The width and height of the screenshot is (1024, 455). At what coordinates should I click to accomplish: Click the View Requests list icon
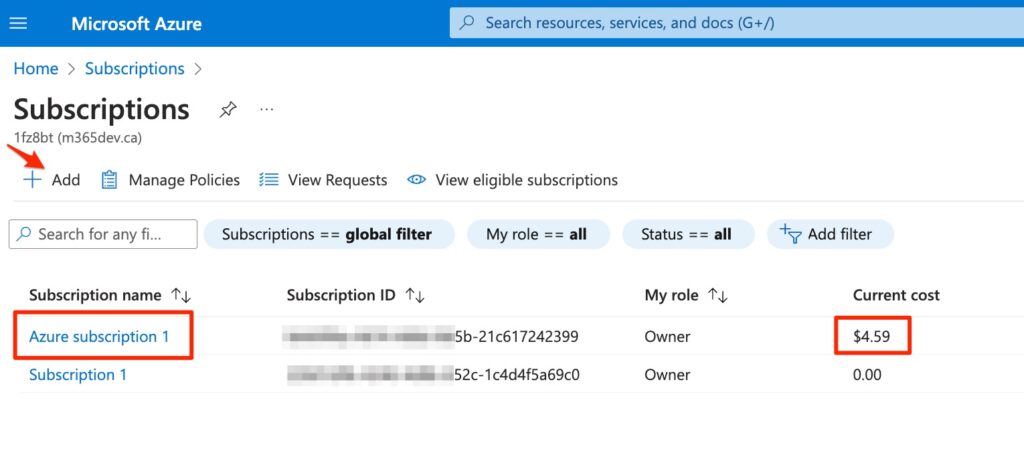268,180
